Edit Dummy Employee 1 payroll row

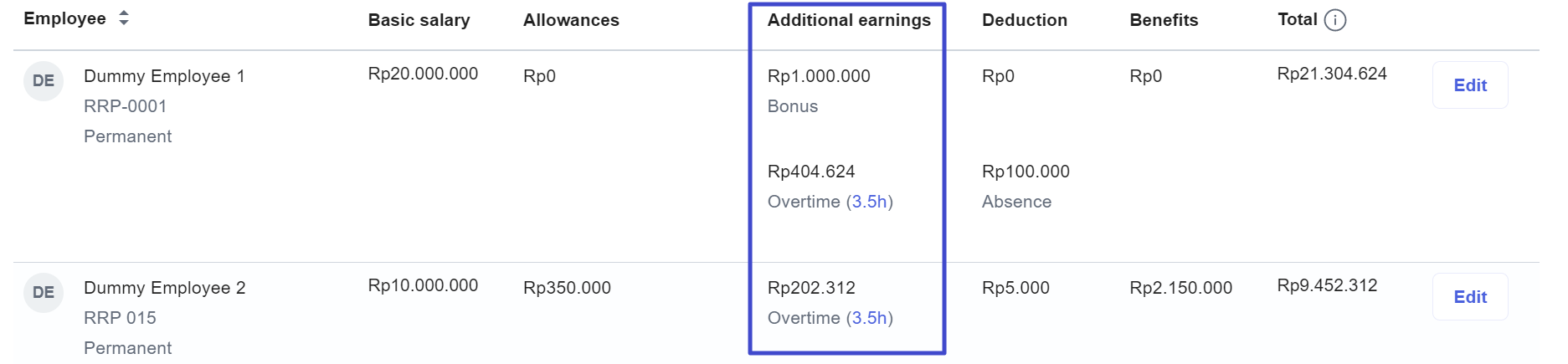(1470, 85)
